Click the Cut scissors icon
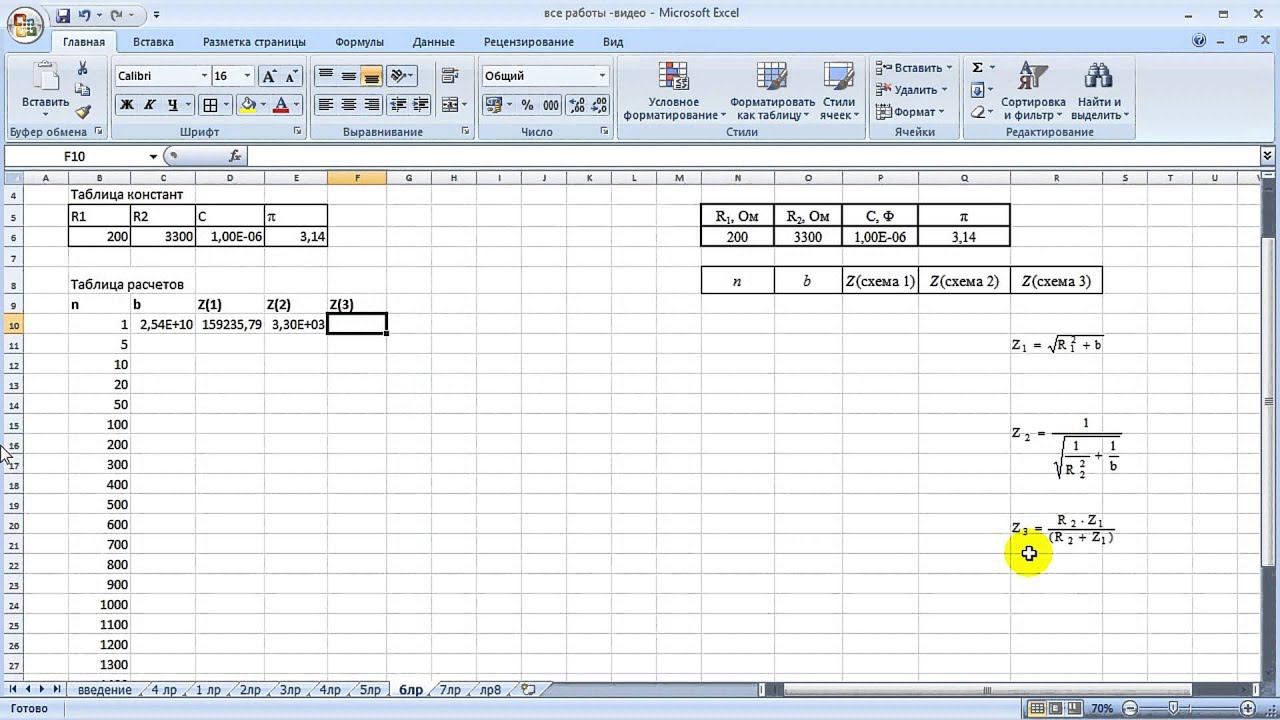The width and height of the screenshot is (1280, 720). pos(83,68)
